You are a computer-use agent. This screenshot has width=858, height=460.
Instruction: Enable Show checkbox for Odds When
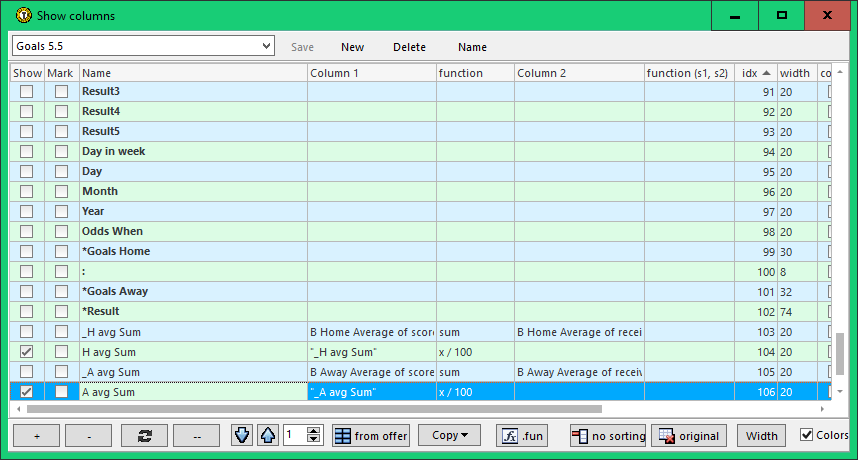(x=27, y=232)
